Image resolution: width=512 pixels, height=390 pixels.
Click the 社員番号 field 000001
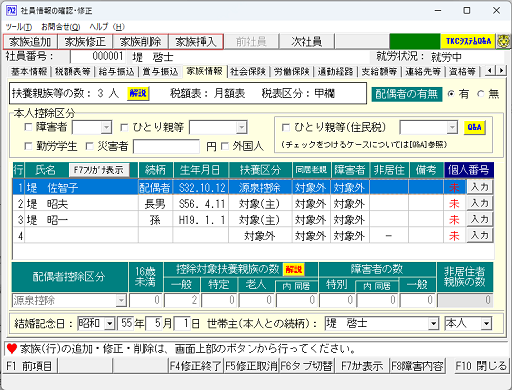[x=98, y=56]
